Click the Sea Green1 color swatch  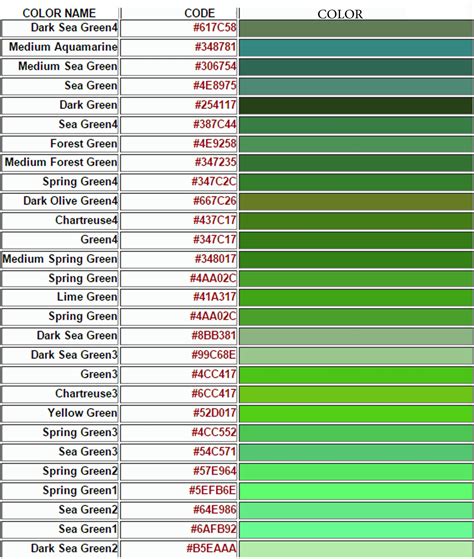356,529
